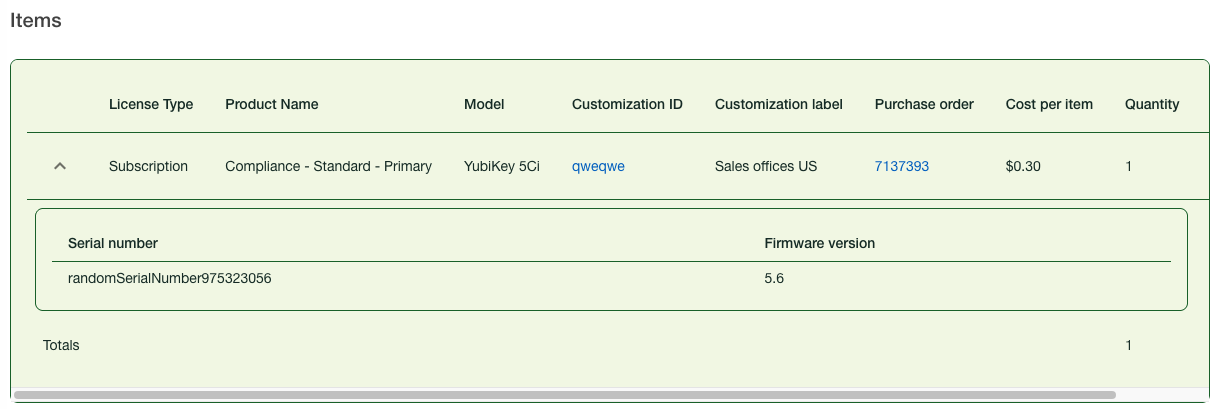The width and height of the screenshot is (1220, 409).
Task: Click the Model column header
Action: (x=484, y=104)
